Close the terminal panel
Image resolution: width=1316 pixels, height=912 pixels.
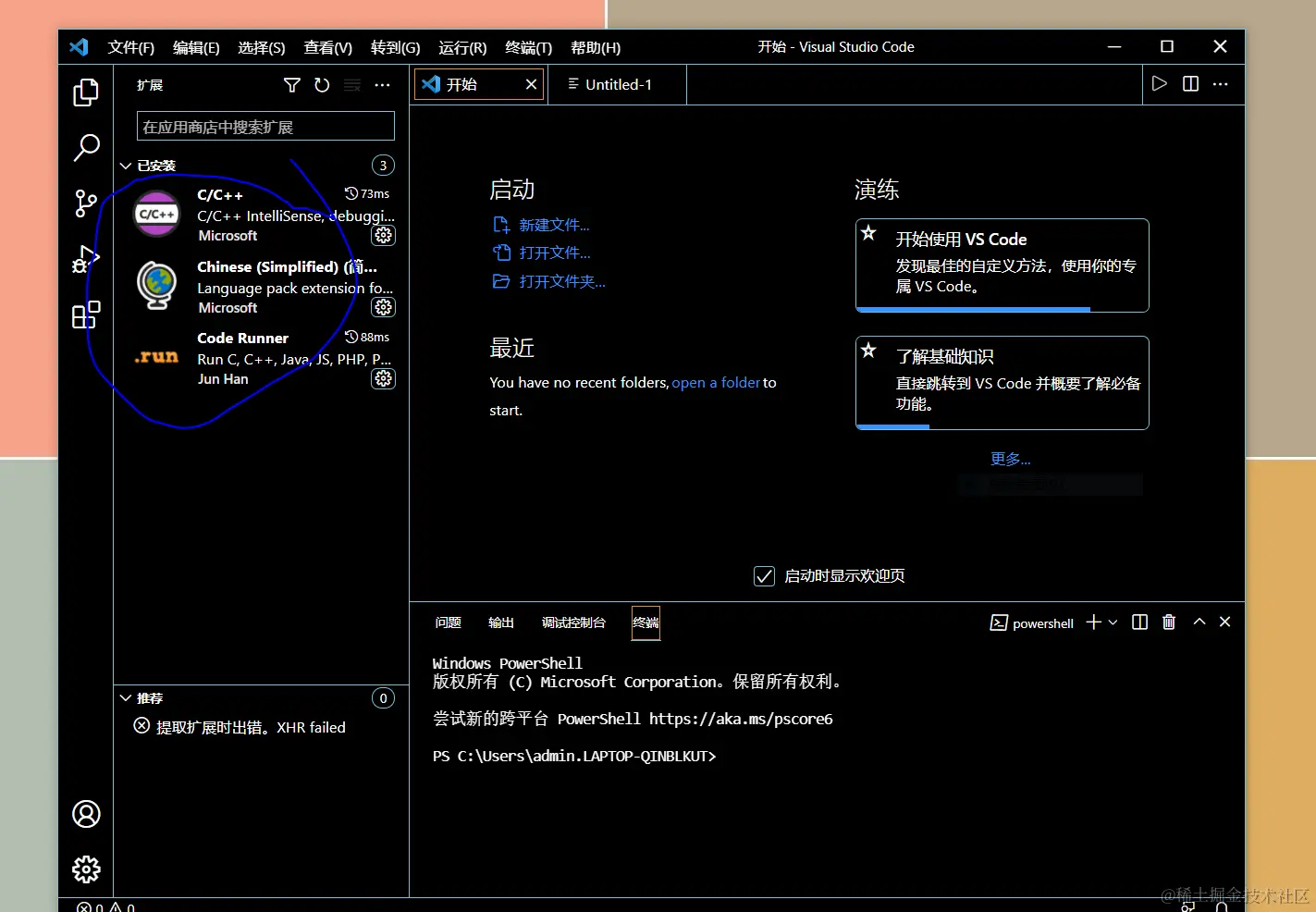click(x=1225, y=622)
